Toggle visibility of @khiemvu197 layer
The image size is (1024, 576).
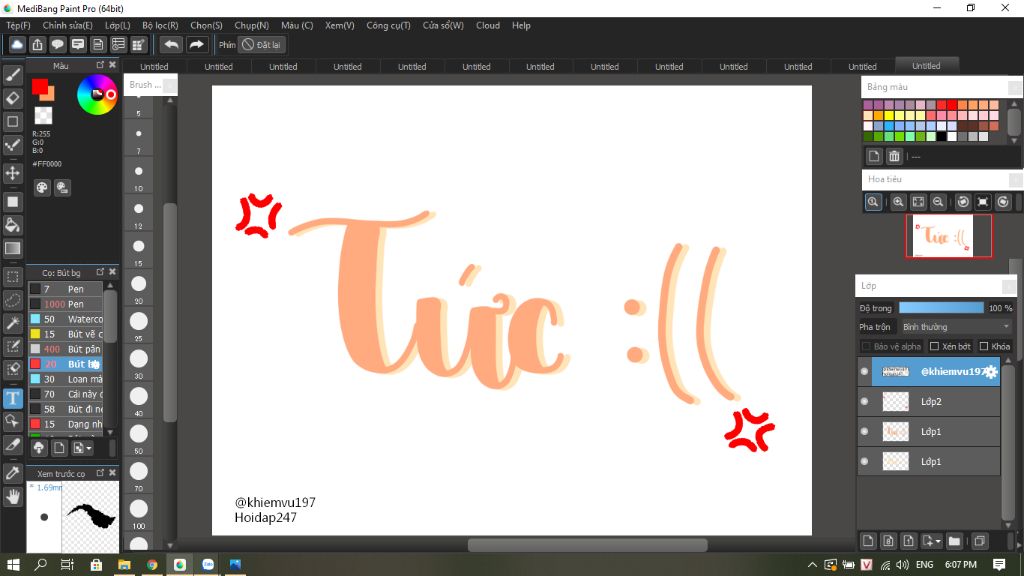(x=865, y=372)
